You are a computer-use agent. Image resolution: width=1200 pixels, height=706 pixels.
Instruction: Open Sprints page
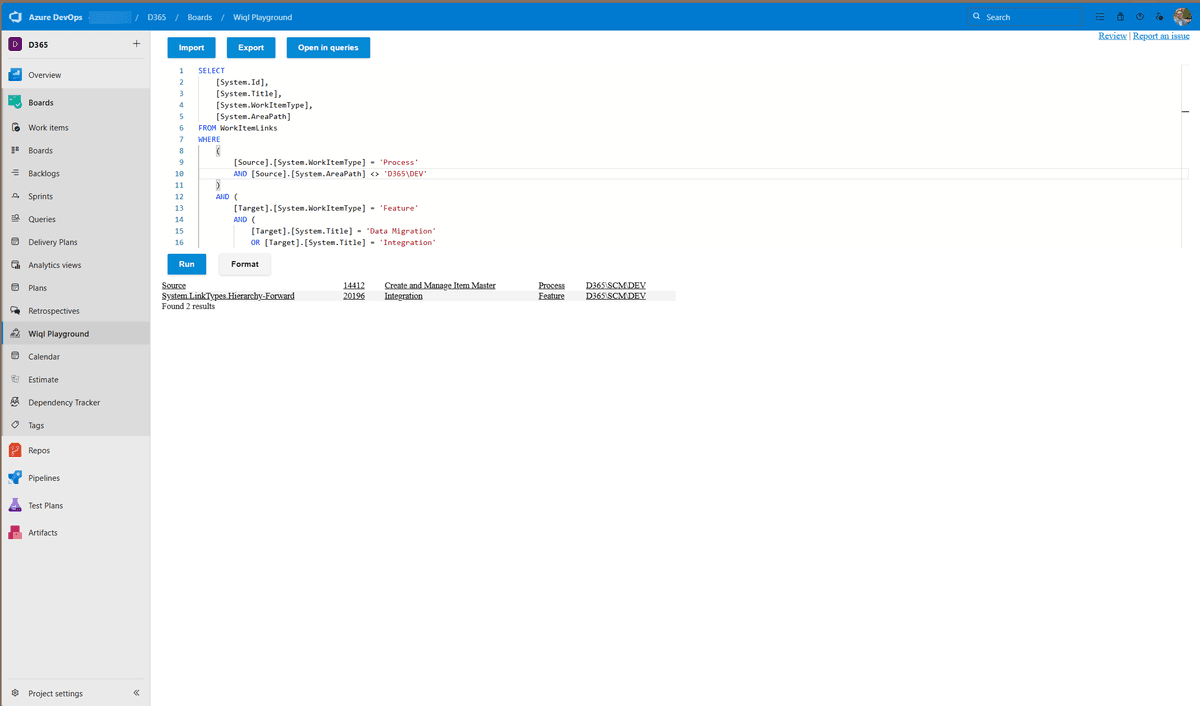click(x=75, y=196)
